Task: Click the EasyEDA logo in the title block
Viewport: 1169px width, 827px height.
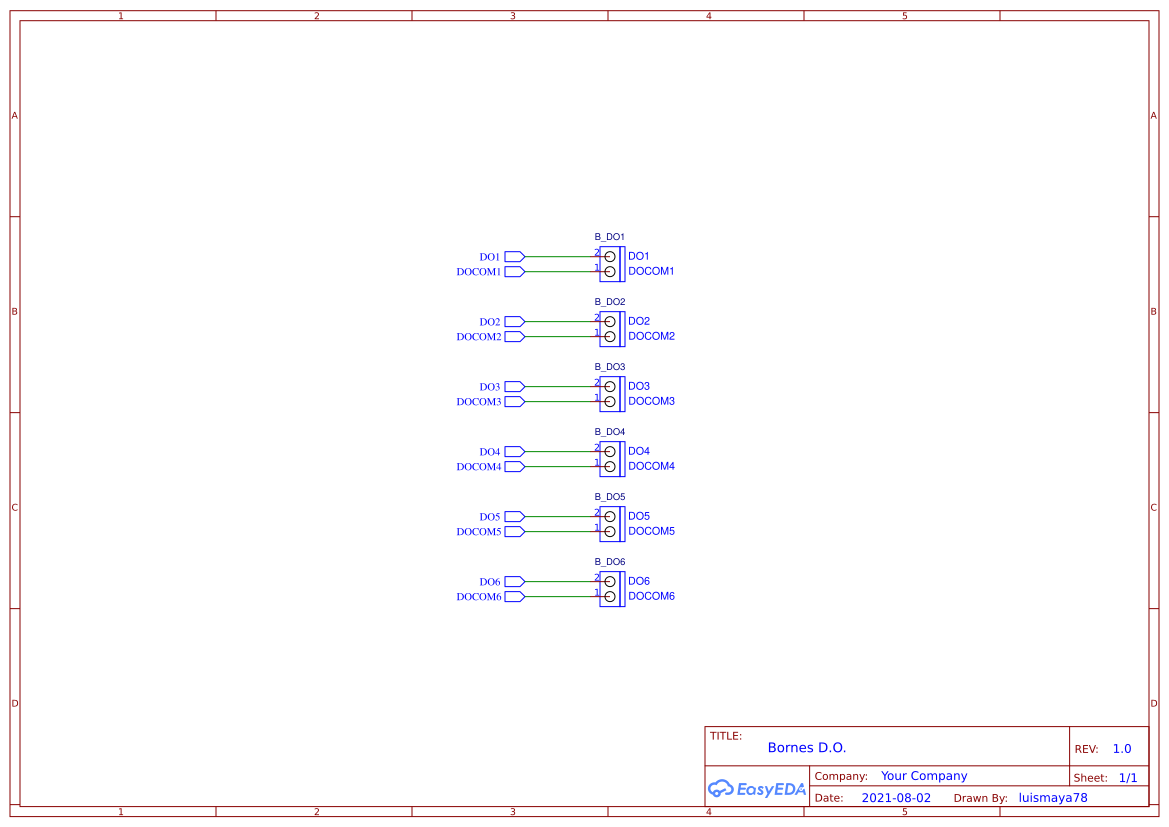Action: click(757, 789)
